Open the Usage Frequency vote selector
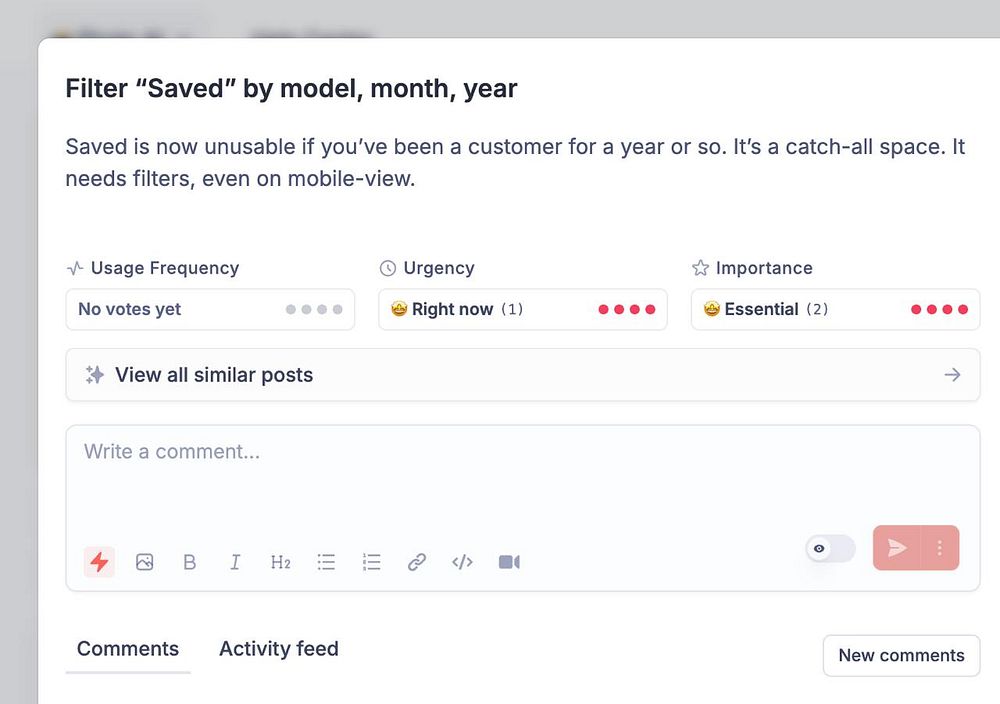The width and height of the screenshot is (1000, 704). (x=210, y=309)
